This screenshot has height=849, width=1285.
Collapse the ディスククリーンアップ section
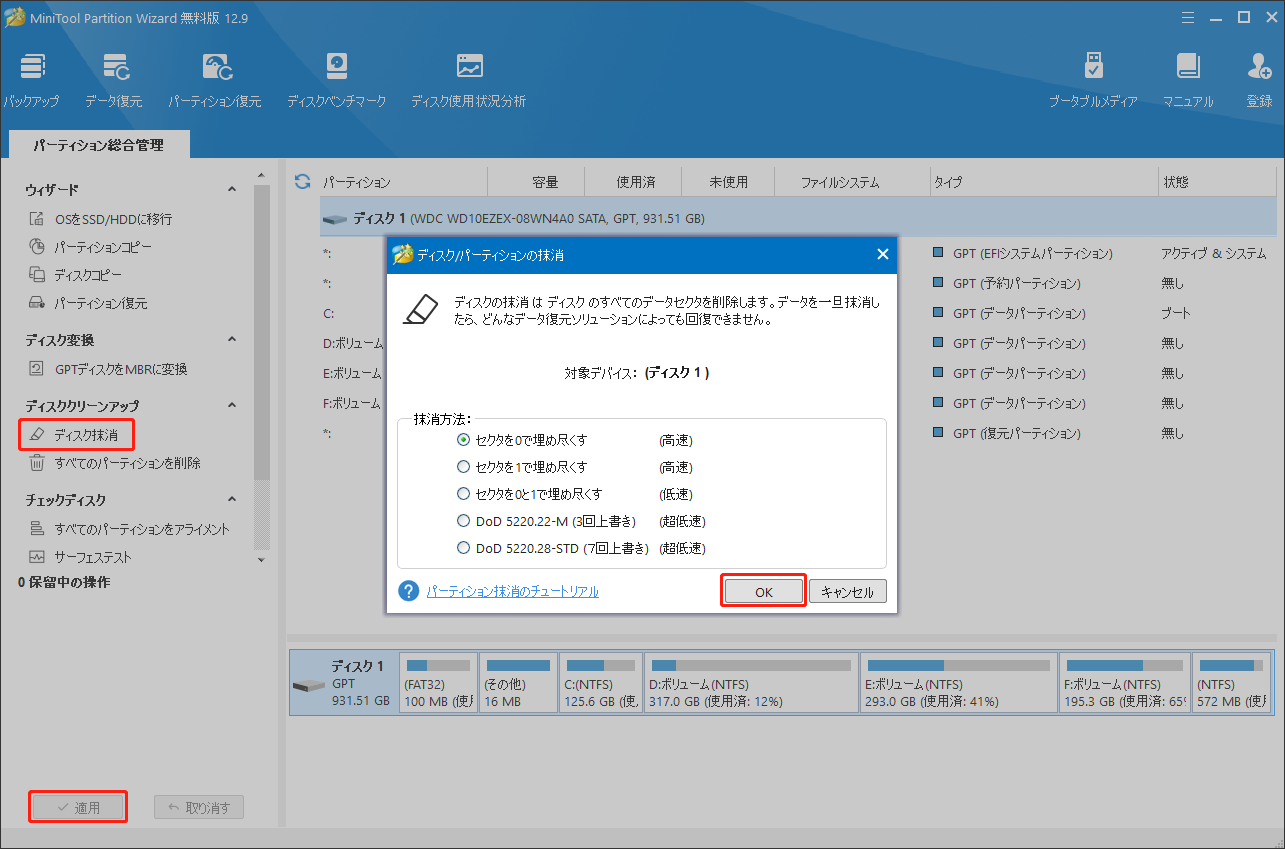[232, 406]
